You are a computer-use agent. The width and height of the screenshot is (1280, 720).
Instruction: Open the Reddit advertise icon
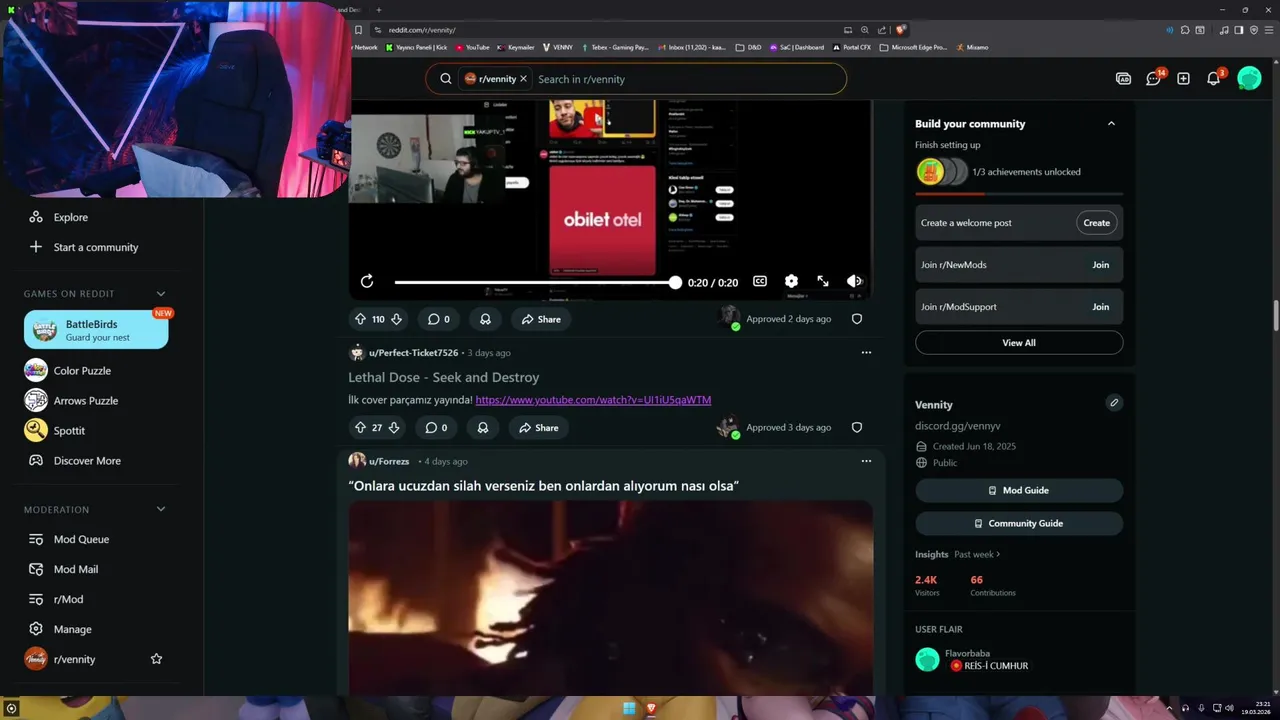click(x=1123, y=79)
